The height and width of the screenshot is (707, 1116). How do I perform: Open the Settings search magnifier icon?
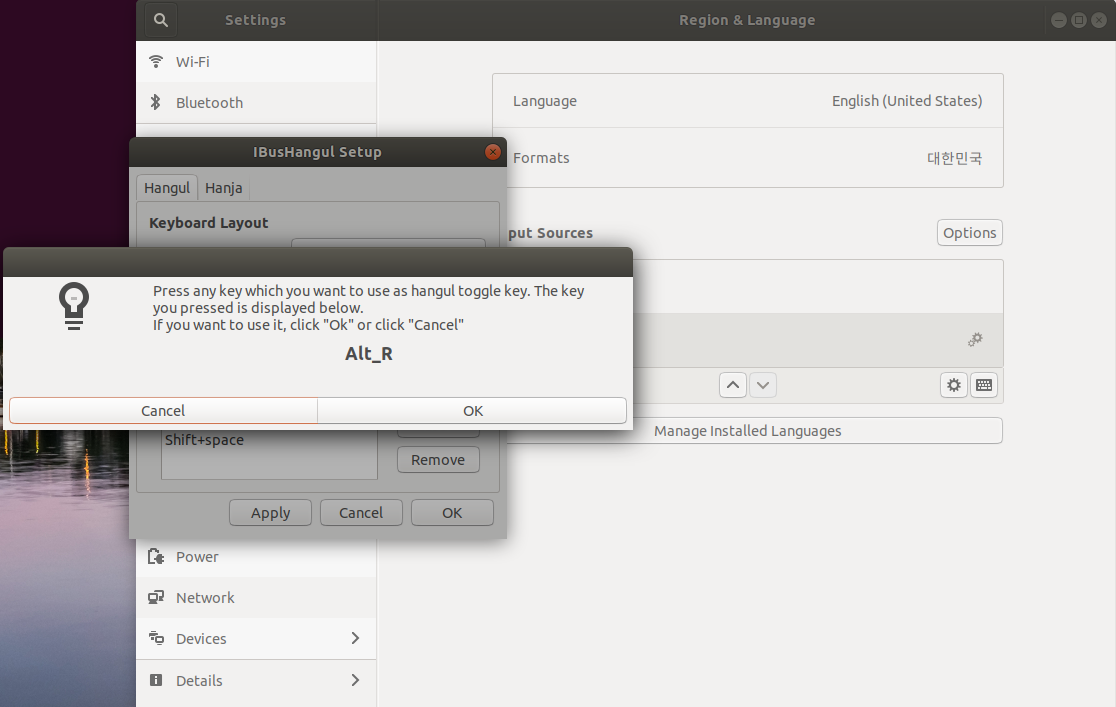pyautogui.click(x=161, y=20)
